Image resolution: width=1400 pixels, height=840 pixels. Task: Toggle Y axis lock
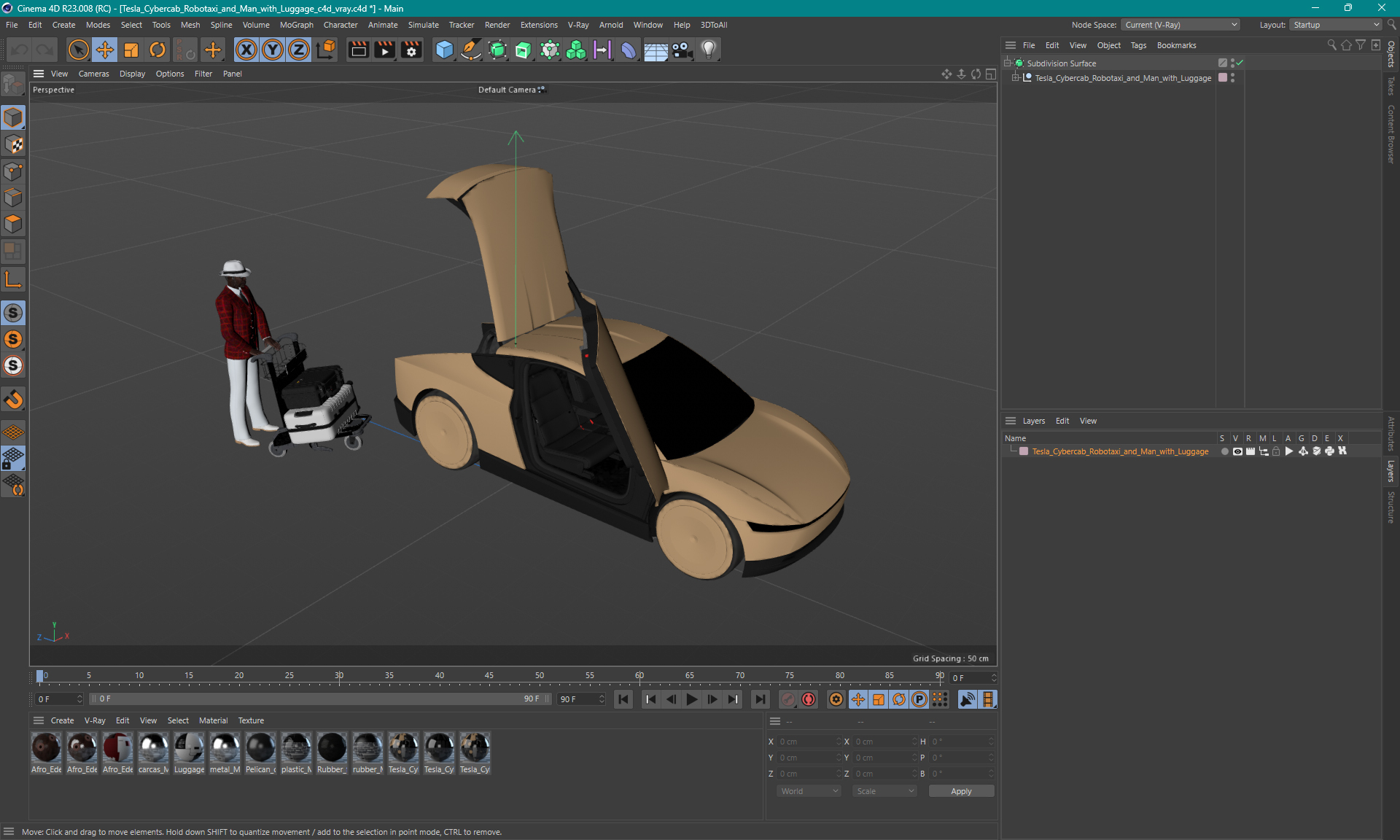(273, 50)
